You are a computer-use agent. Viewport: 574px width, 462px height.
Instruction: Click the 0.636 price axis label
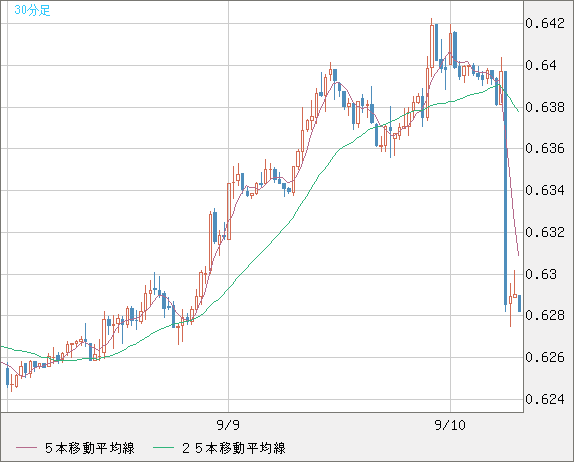coord(545,149)
